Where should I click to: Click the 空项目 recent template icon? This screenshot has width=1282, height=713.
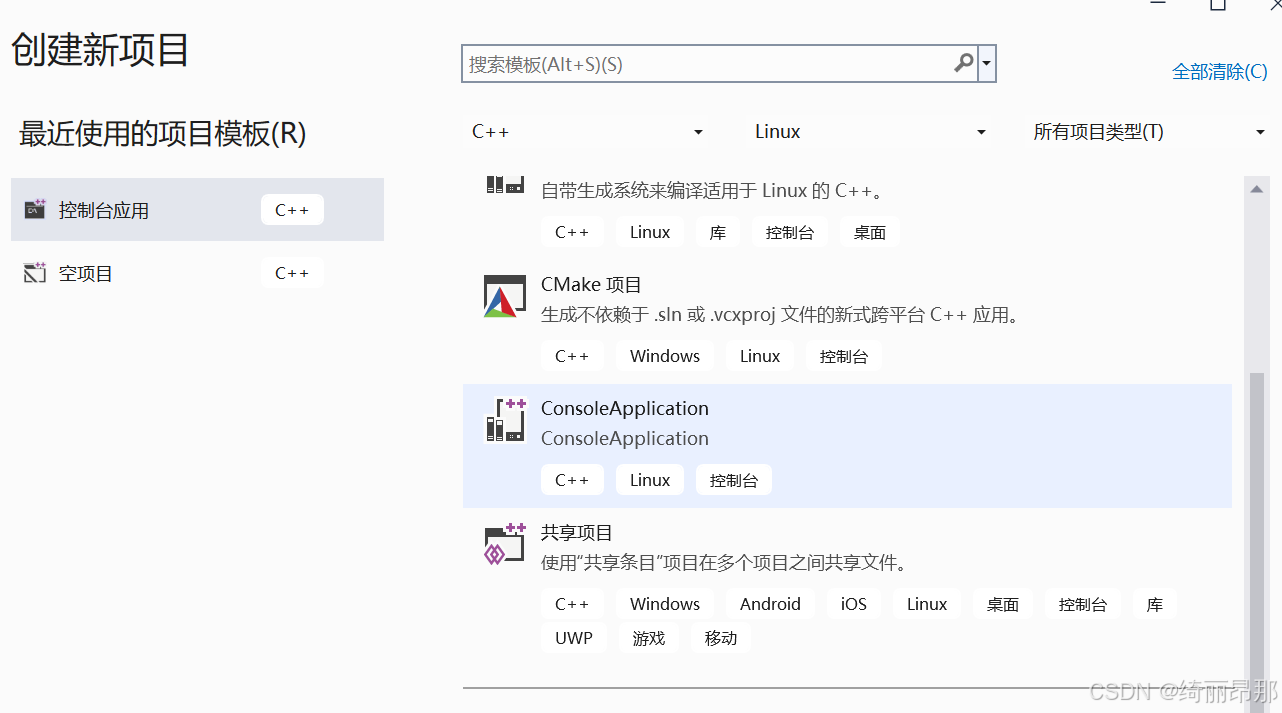point(35,273)
